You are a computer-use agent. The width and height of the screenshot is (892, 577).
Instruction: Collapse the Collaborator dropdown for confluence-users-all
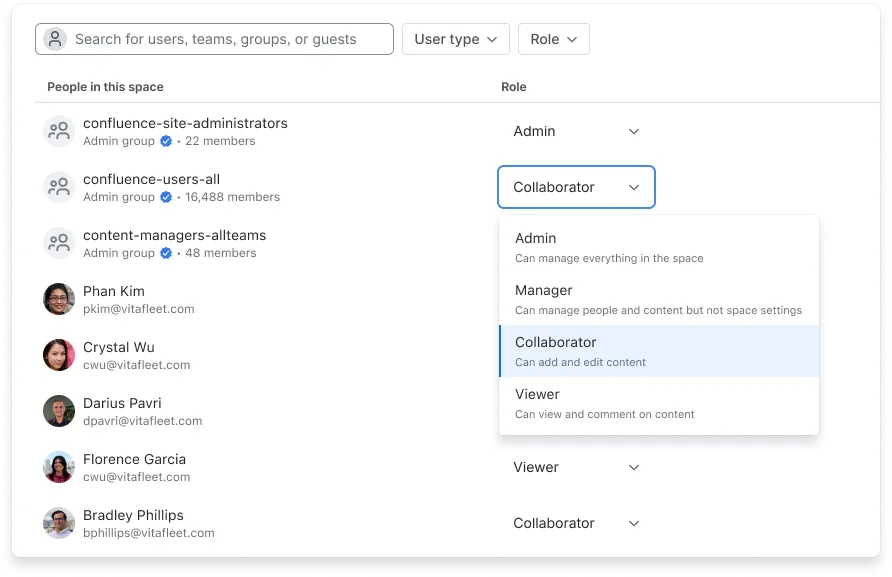[576, 187]
